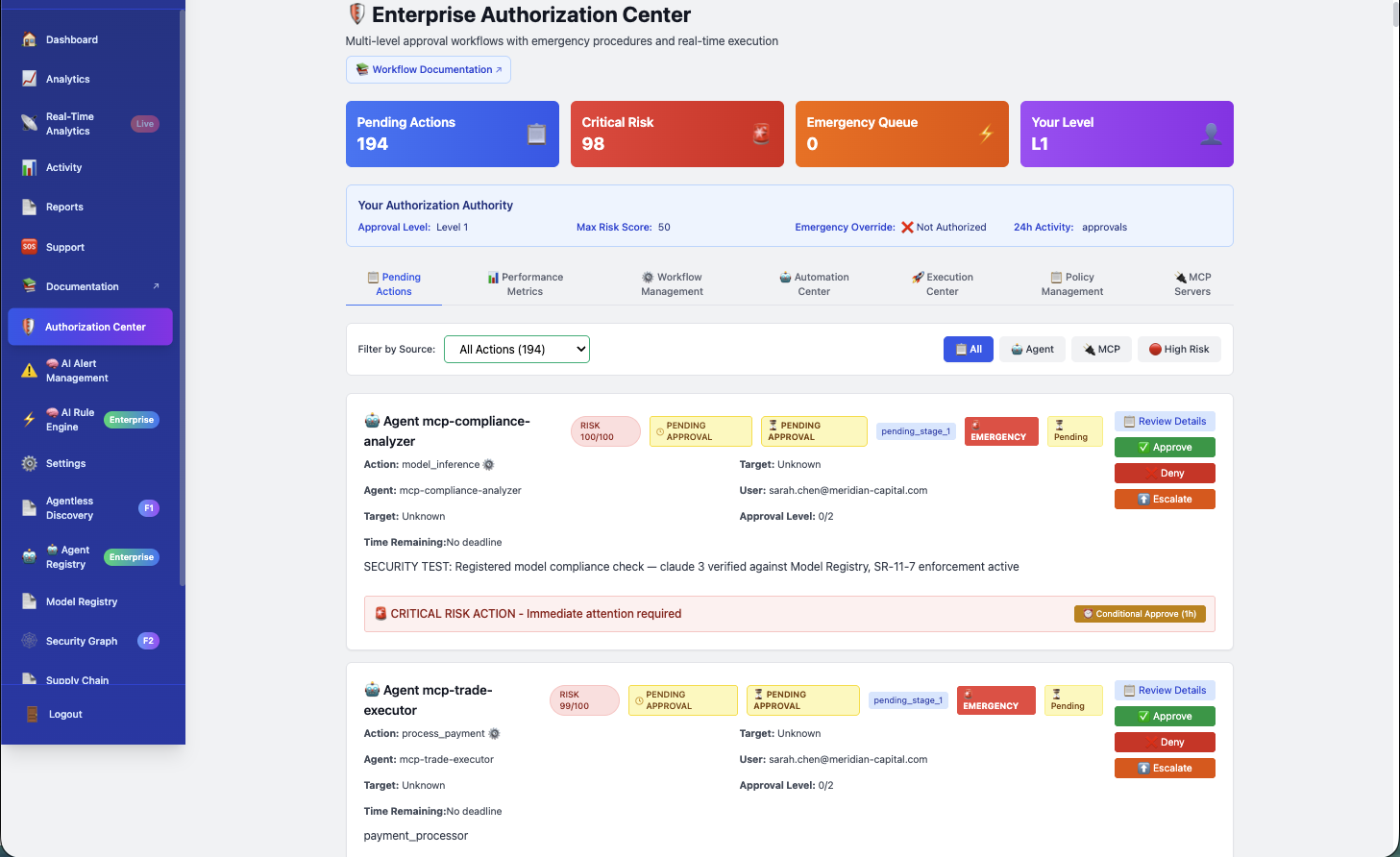
Task: Click Conditional Approve (1h) button
Action: tap(1140, 614)
